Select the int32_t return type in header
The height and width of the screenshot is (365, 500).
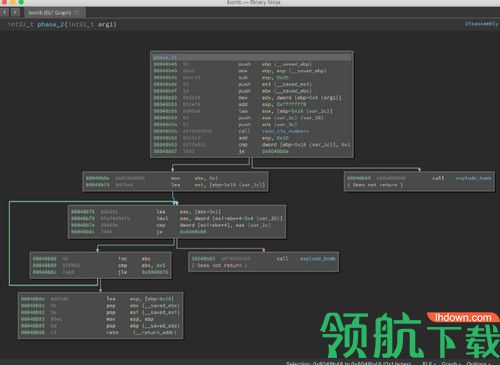click(20, 24)
